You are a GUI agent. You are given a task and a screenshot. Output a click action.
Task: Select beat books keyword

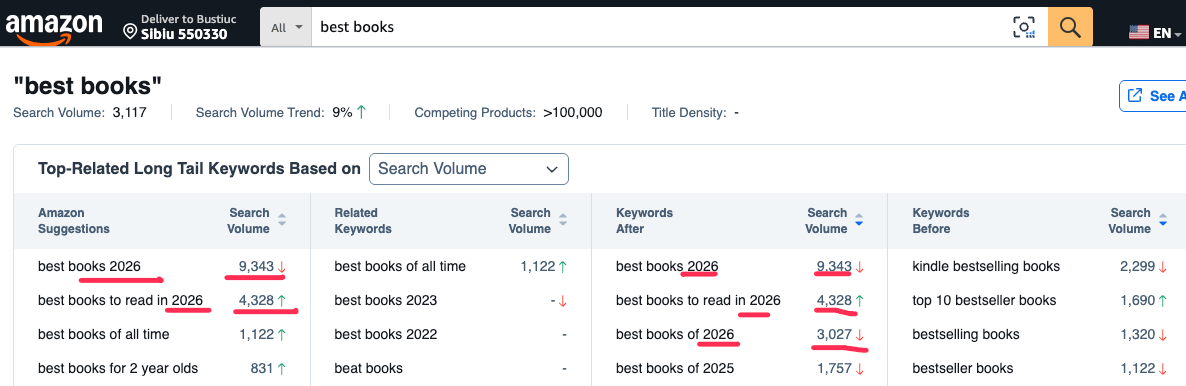coord(368,369)
